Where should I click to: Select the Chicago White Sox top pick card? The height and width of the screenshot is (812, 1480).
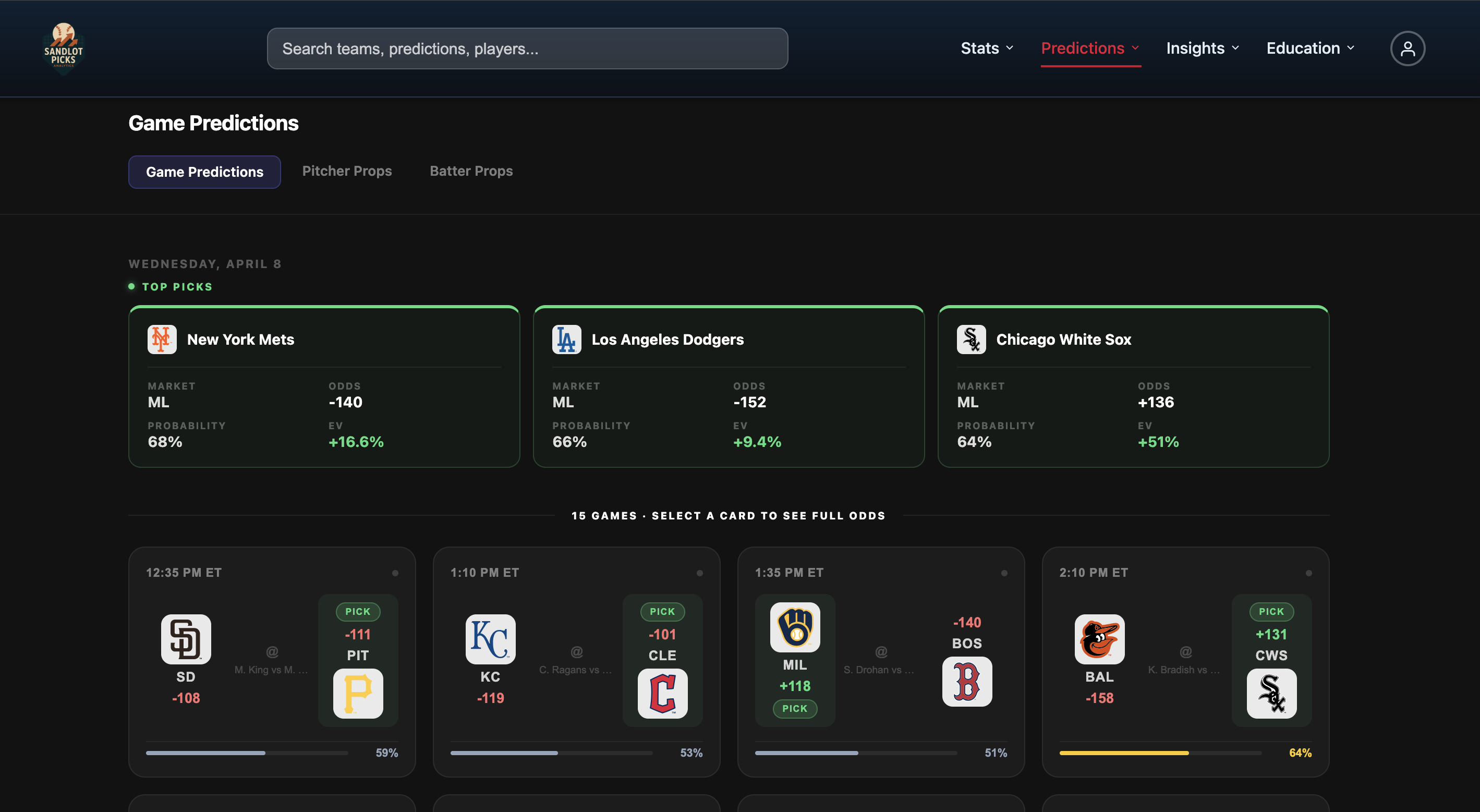coord(1133,387)
